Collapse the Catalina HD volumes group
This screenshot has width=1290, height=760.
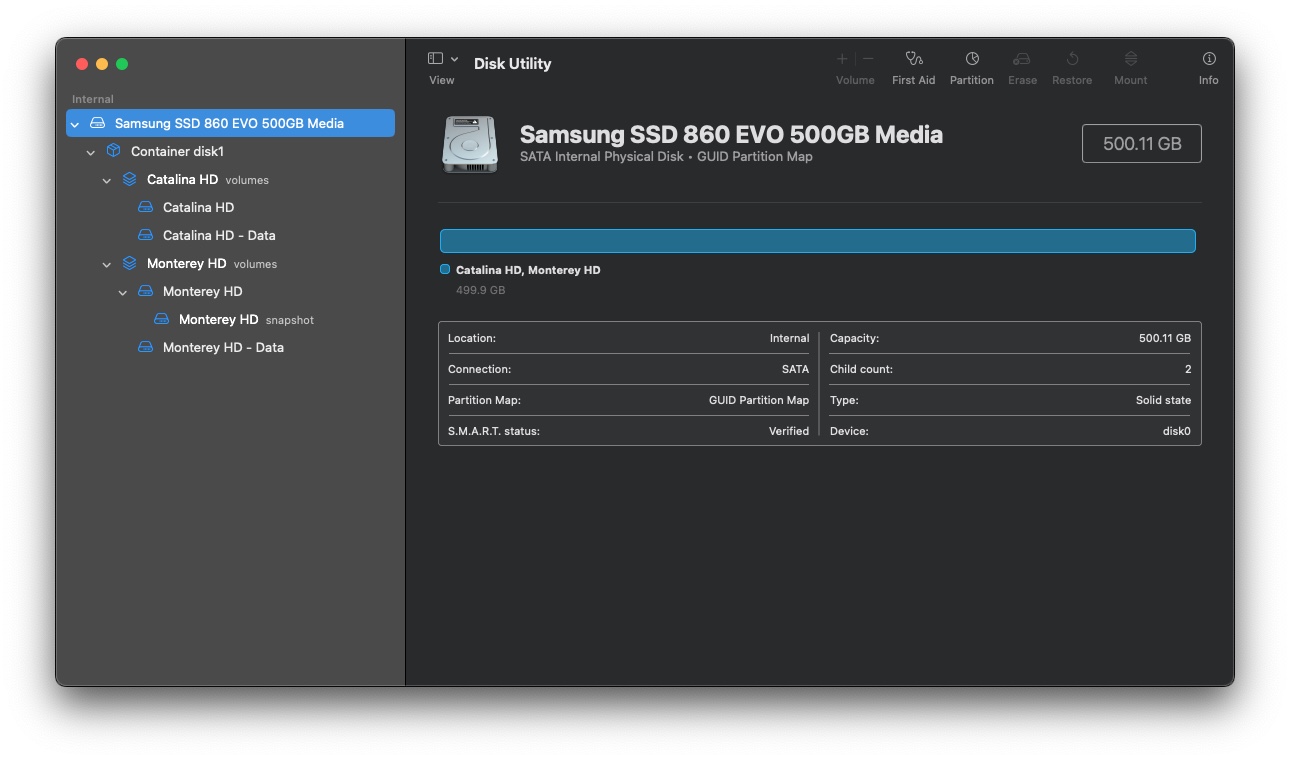(x=107, y=180)
